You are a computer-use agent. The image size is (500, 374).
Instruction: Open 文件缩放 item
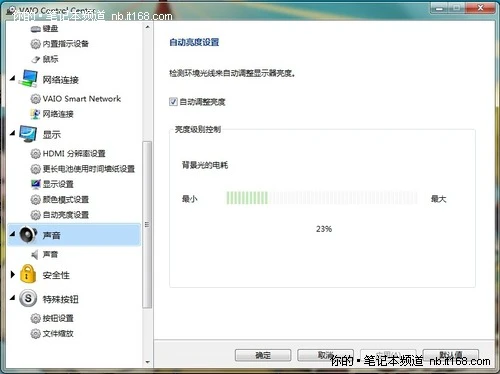pyautogui.click(x=58, y=334)
